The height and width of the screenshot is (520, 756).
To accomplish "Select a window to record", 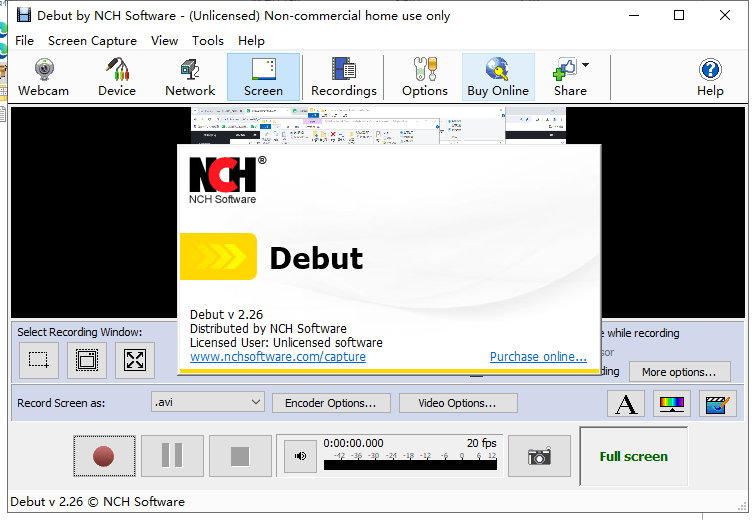I will [87, 360].
